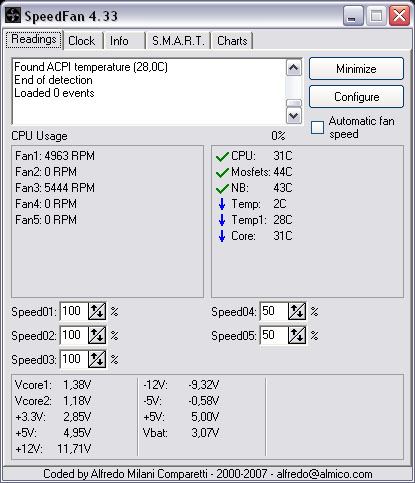Viewport: 415px width, 483px height.
Task: Click the blue down arrow beside Temp 2C
Action: 222,204
